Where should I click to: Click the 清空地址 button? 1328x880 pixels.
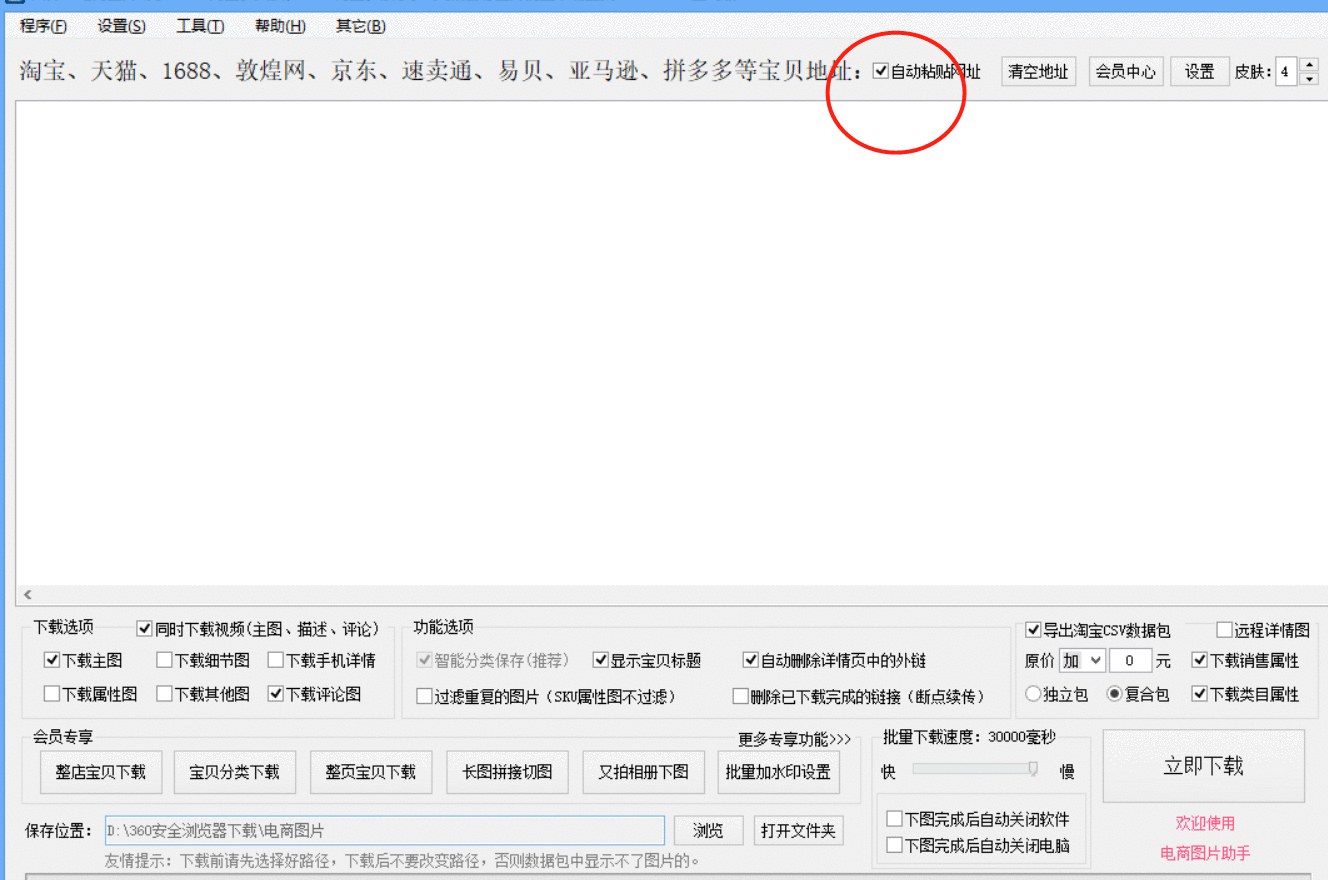click(1038, 71)
